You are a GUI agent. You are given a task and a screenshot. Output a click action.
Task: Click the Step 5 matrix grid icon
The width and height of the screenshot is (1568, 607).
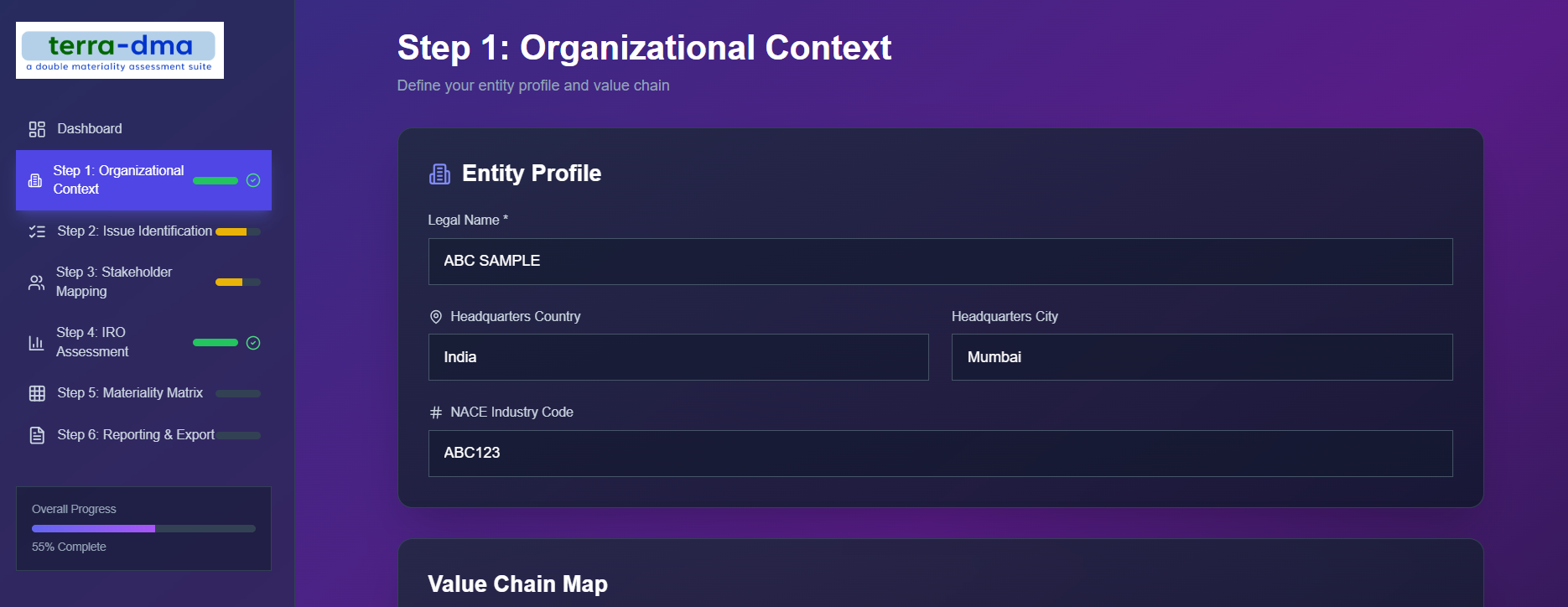(37, 393)
